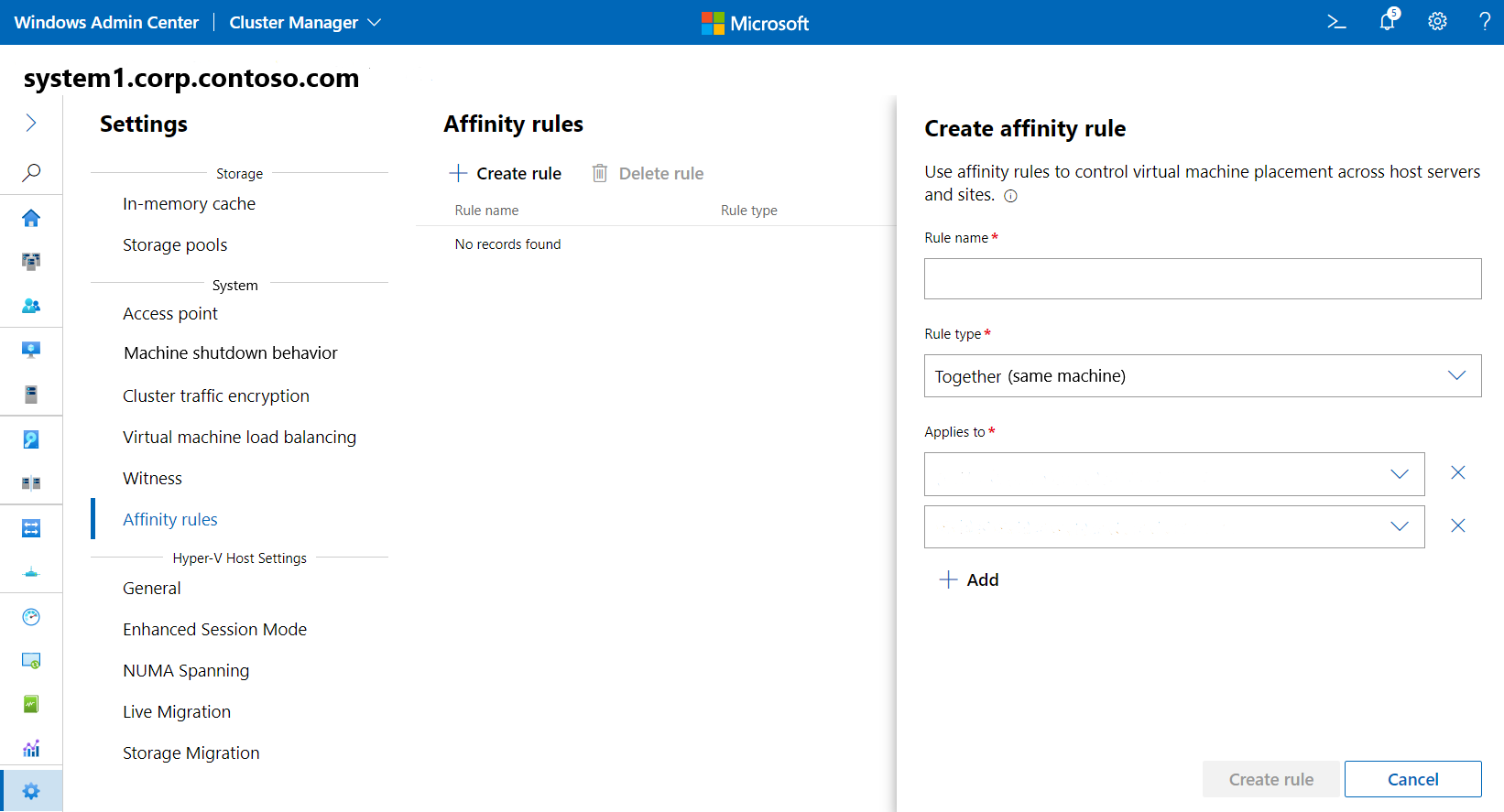Viewport: 1504px width, 812px height.
Task: Open the first Applies to dropdown
Action: click(x=1173, y=474)
